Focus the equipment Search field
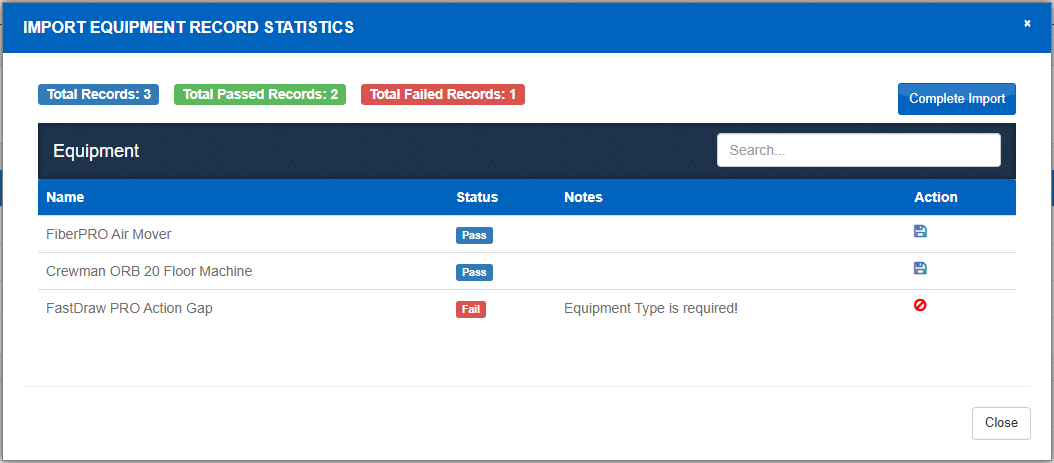The image size is (1054, 463). pyautogui.click(x=858, y=150)
